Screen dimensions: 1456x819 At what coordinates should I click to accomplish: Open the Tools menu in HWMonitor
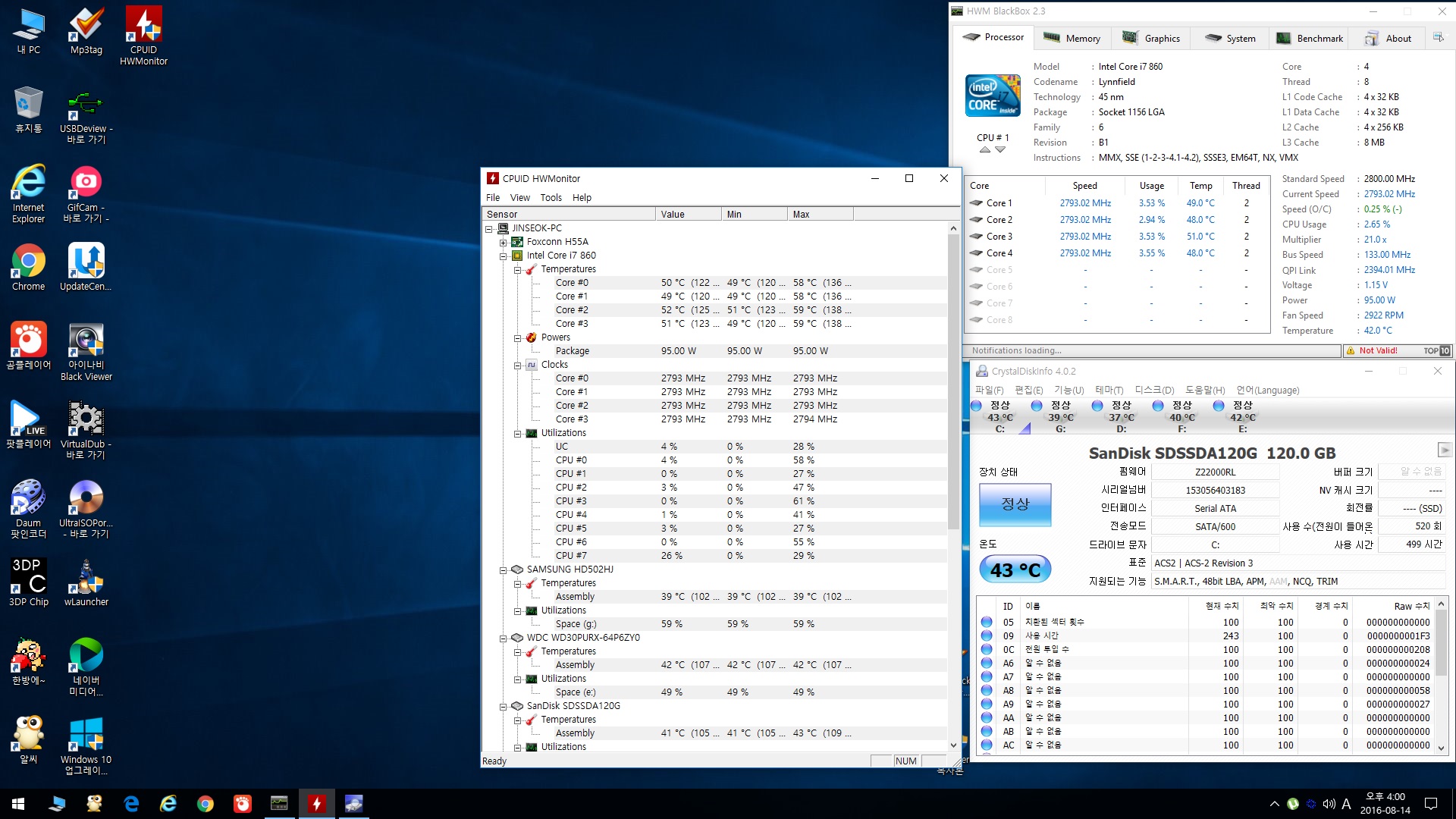tap(551, 197)
